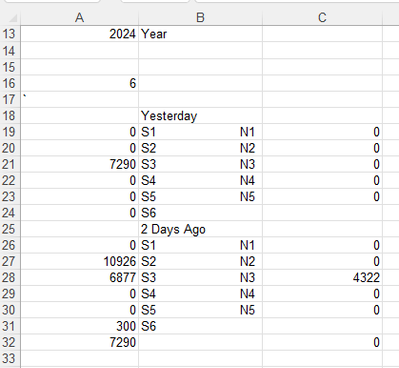Select row 16 header

(x=10, y=83)
